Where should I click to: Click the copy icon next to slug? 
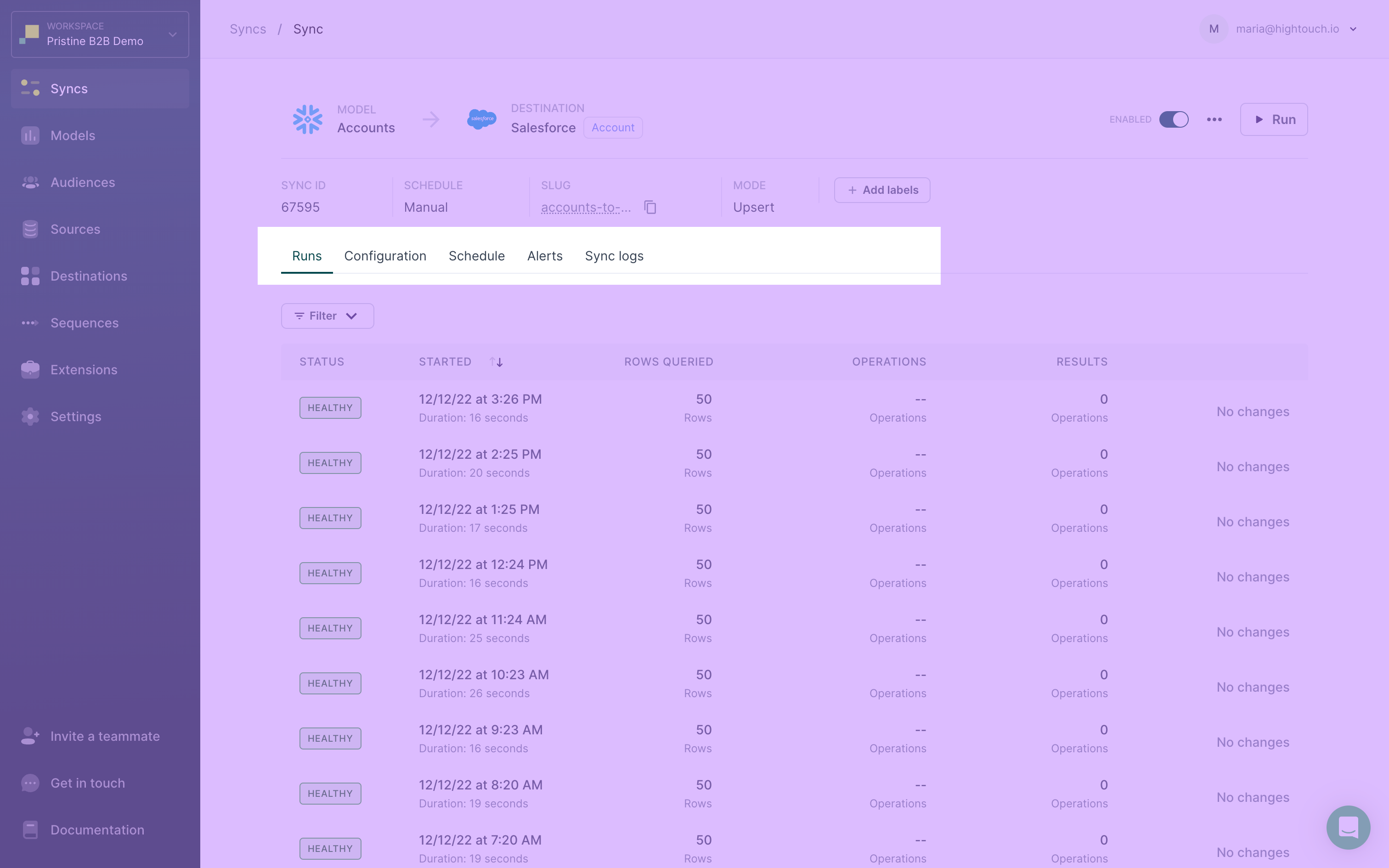[x=650, y=207]
